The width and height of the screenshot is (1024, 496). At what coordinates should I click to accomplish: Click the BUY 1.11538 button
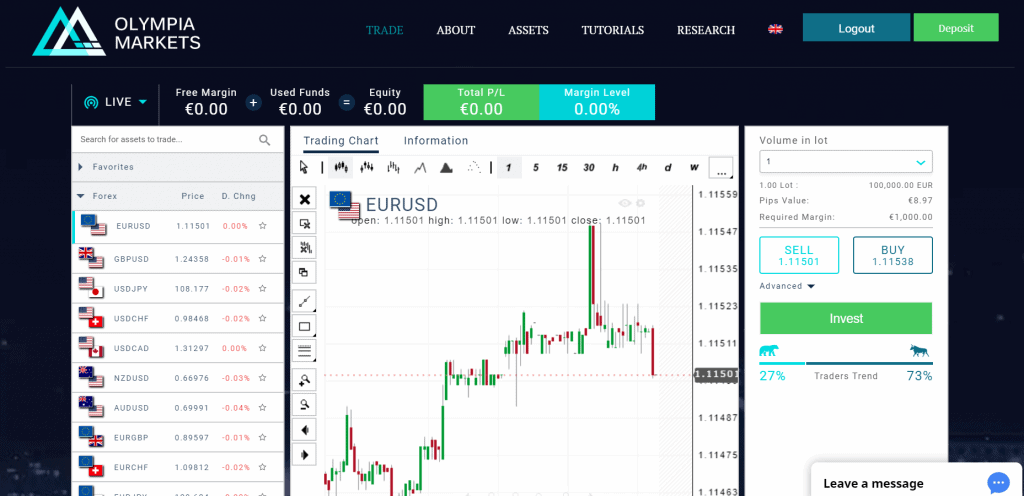(893, 255)
